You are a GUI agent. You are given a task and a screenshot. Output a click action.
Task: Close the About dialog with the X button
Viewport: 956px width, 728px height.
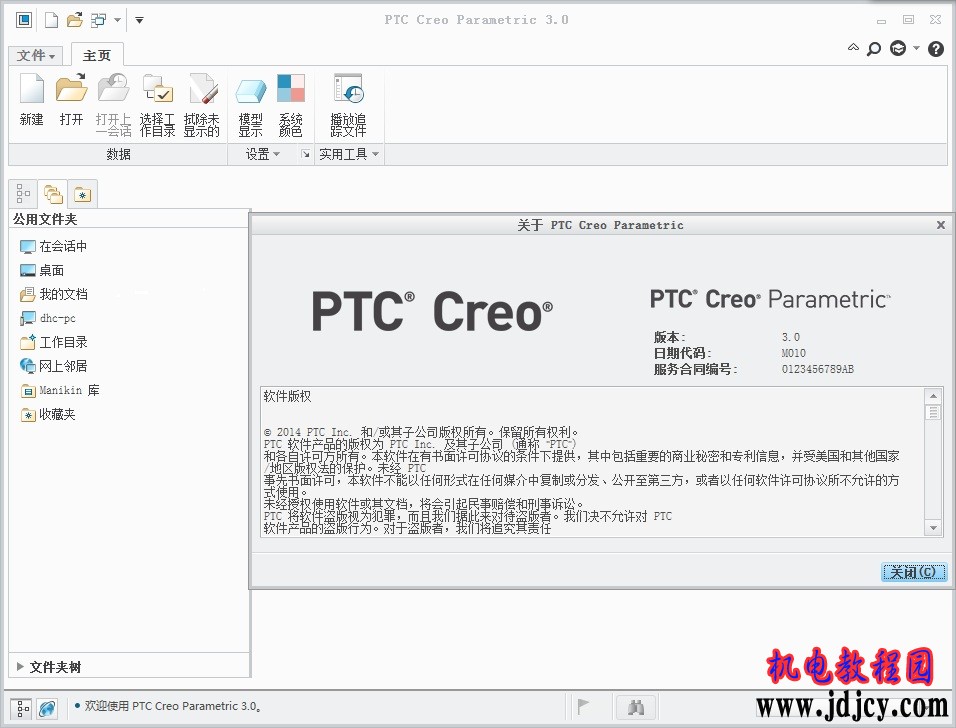tap(941, 225)
